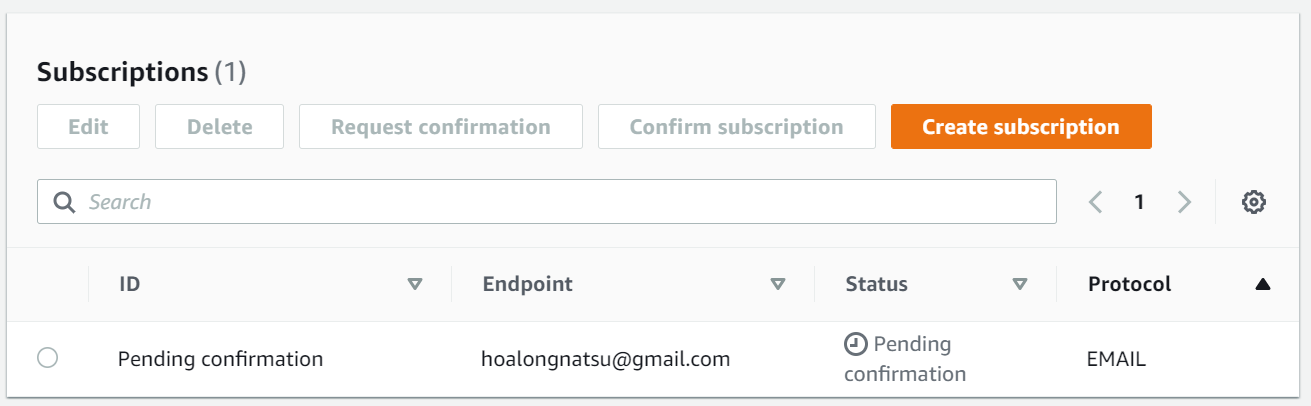
Task: Click the pending clock status icon
Action: (x=855, y=345)
